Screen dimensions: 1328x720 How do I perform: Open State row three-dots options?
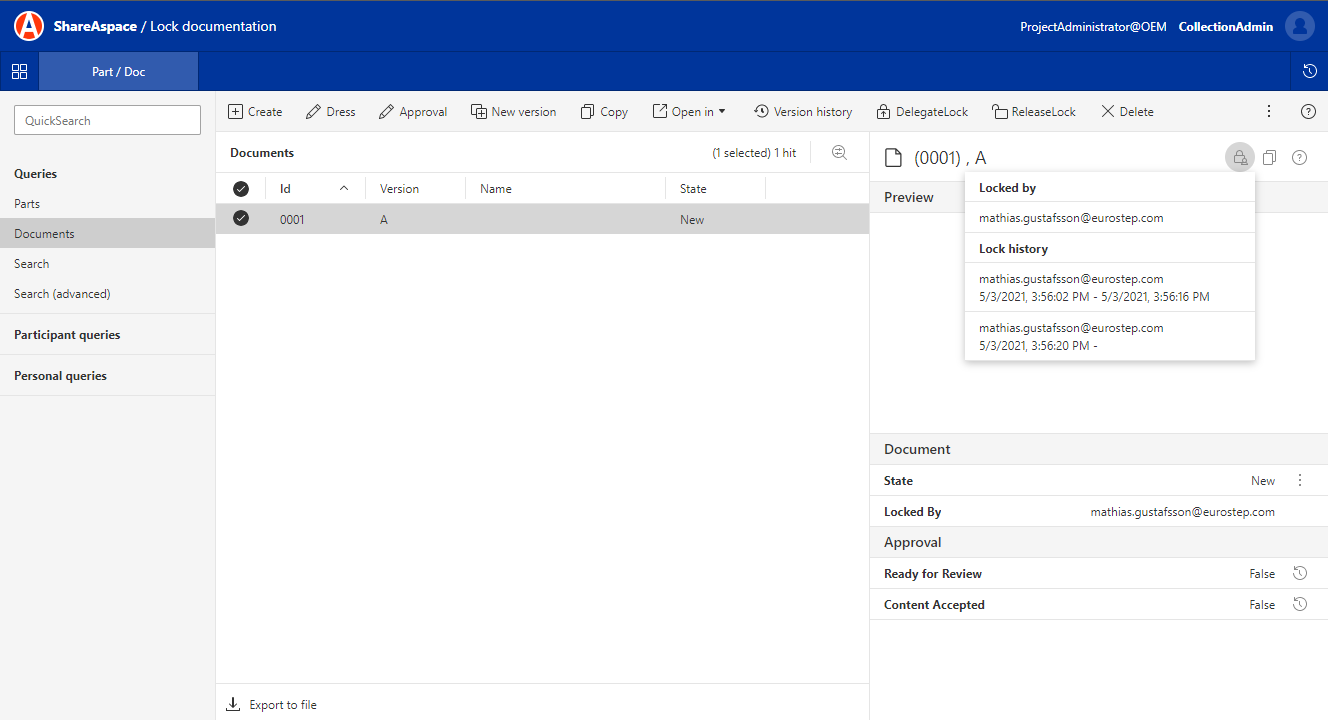[1300, 481]
